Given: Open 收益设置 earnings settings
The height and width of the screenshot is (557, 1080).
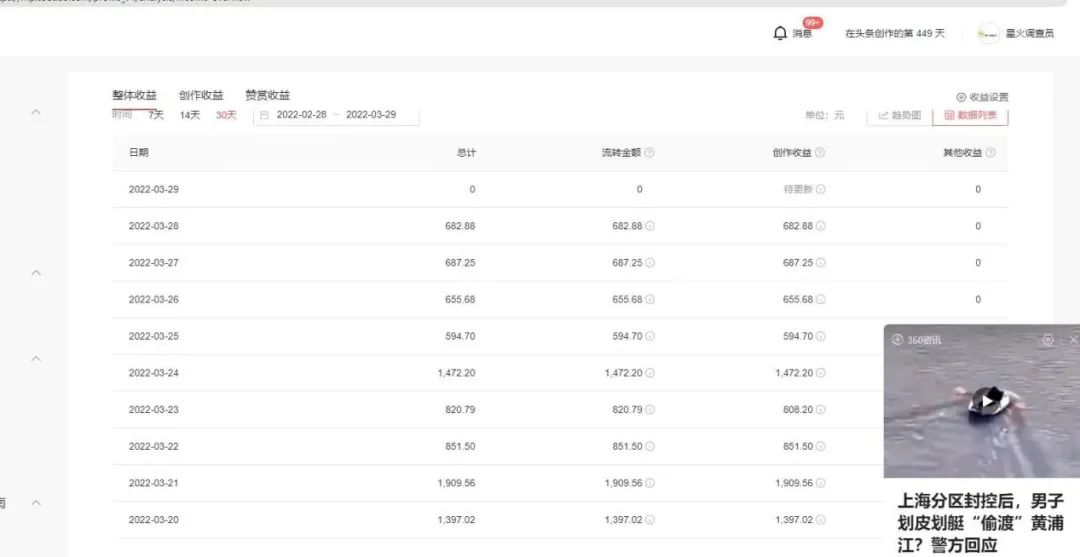Looking at the screenshot, I should pyautogui.click(x=982, y=97).
